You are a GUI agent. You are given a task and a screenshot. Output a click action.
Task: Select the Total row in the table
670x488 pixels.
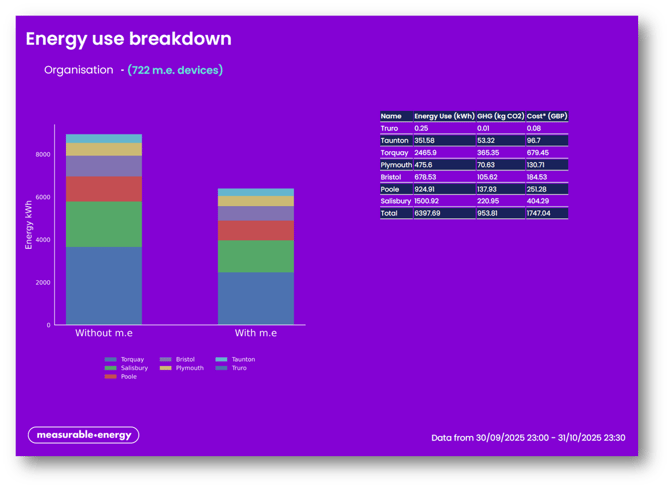[x=474, y=213]
